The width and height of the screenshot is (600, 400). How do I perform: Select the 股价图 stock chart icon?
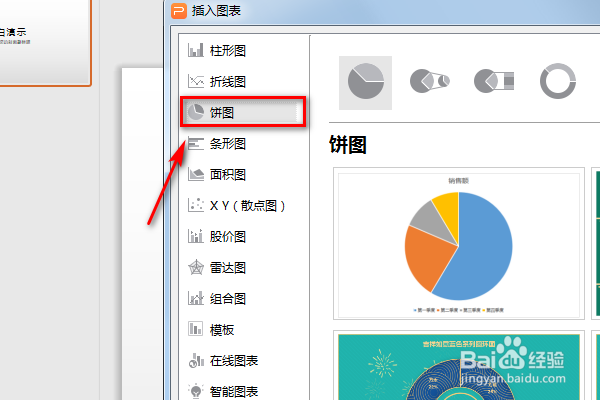[x=196, y=236]
